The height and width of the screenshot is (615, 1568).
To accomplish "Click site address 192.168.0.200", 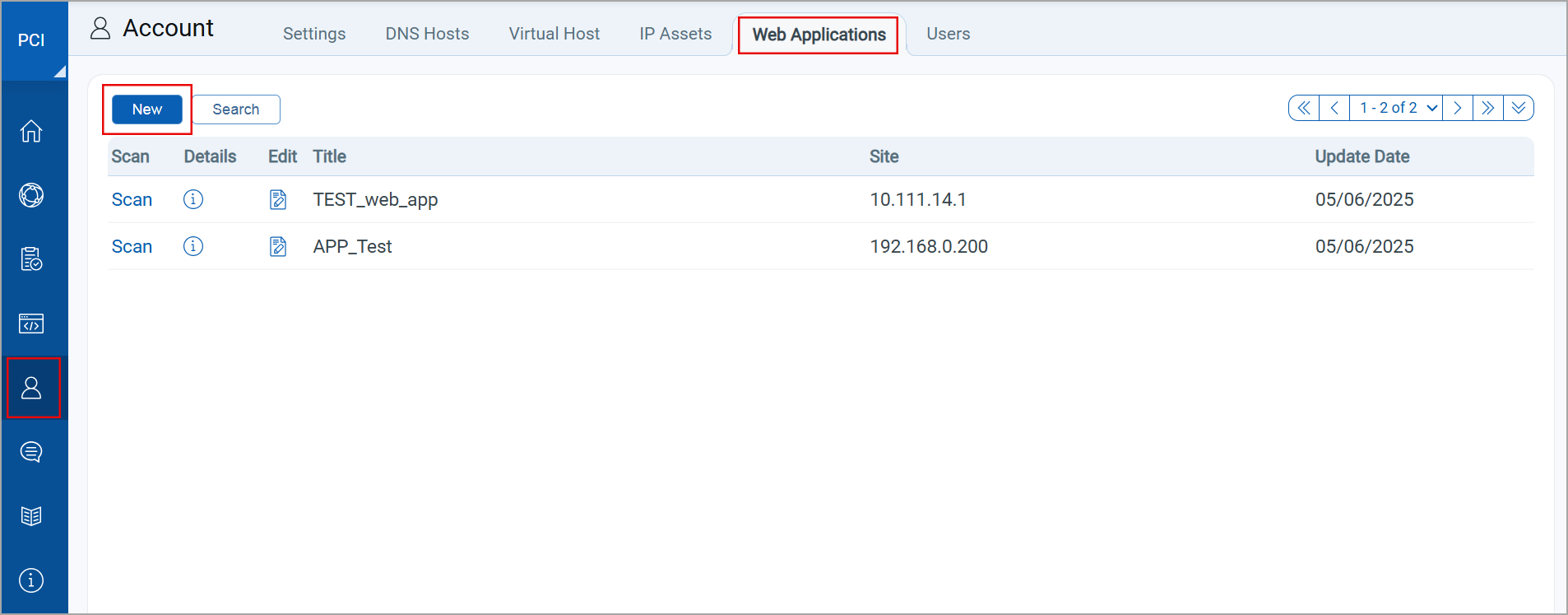I will pyautogui.click(x=929, y=246).
